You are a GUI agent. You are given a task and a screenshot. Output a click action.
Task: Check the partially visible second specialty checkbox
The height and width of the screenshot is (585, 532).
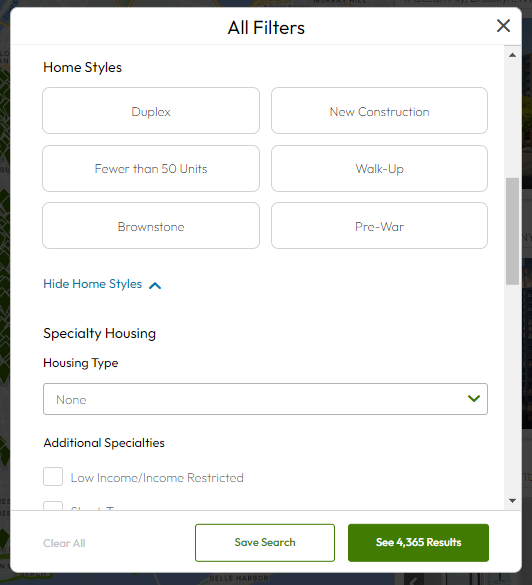[53, 506]
